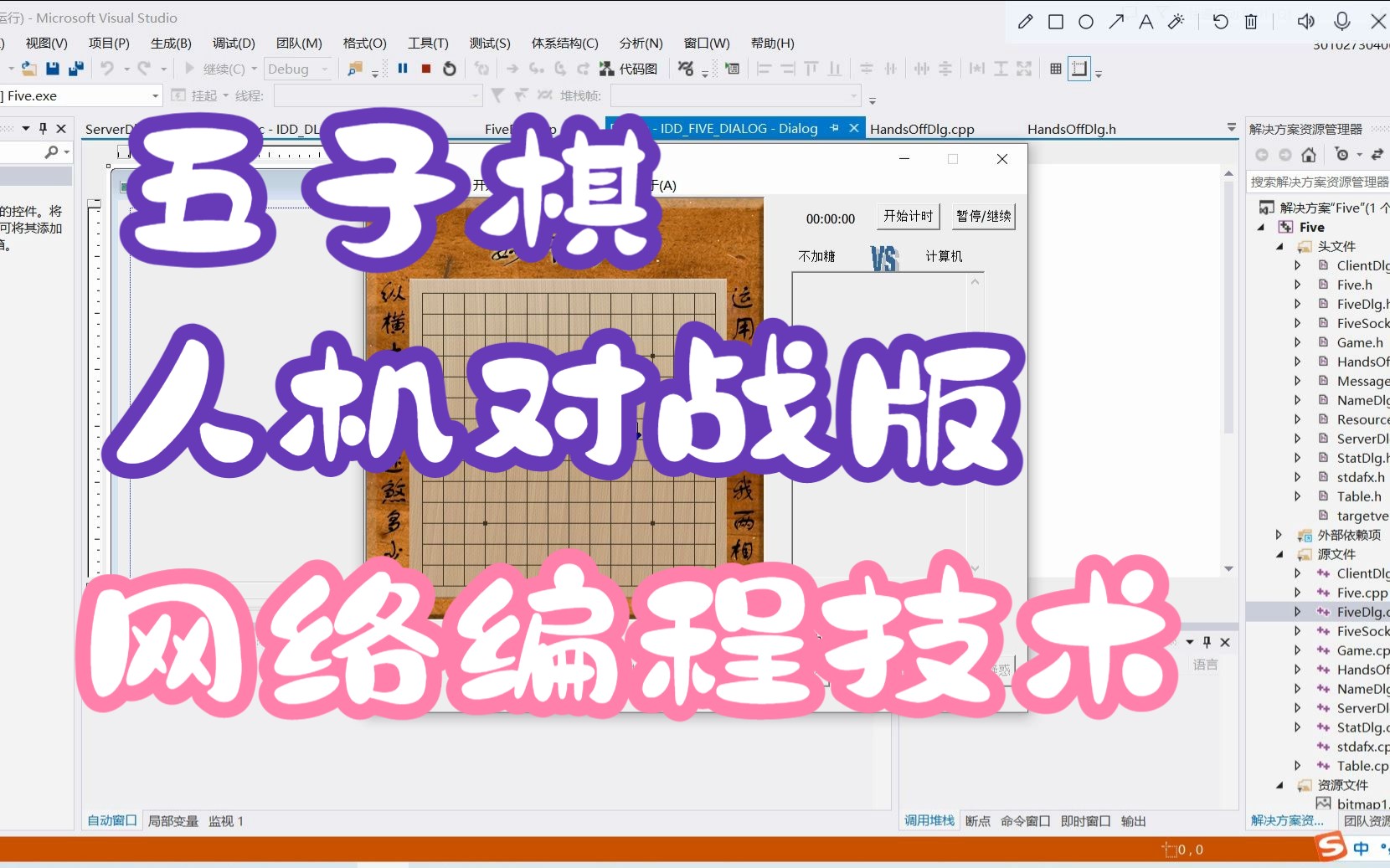
Task: Click the Pause debugging icon
Action: pos(403,69)
